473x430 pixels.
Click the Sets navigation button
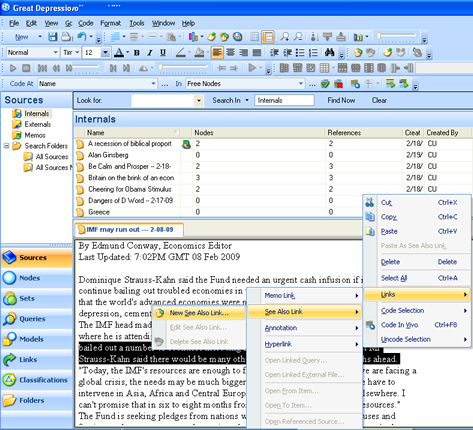37,298
